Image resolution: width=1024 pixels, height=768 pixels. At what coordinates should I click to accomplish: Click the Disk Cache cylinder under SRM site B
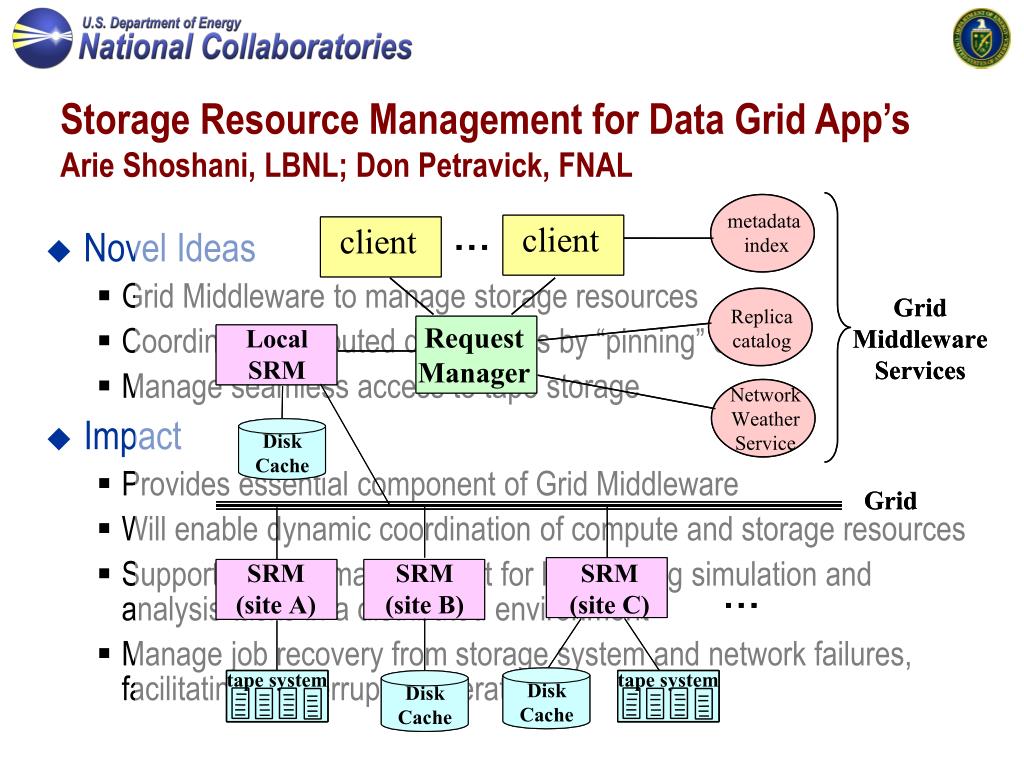[425, 701]
